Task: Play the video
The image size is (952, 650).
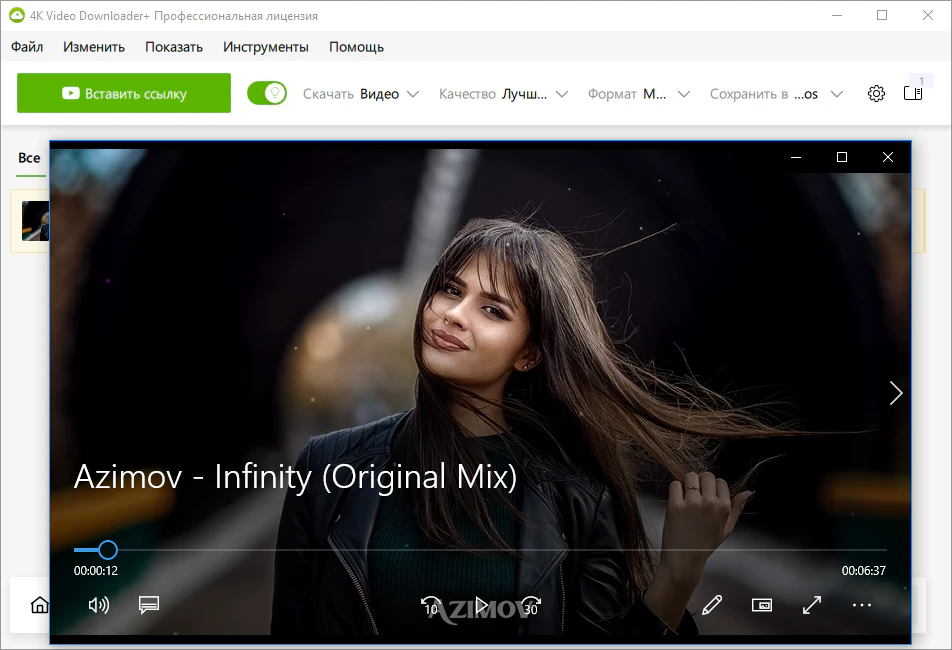Action: point(481,605)
